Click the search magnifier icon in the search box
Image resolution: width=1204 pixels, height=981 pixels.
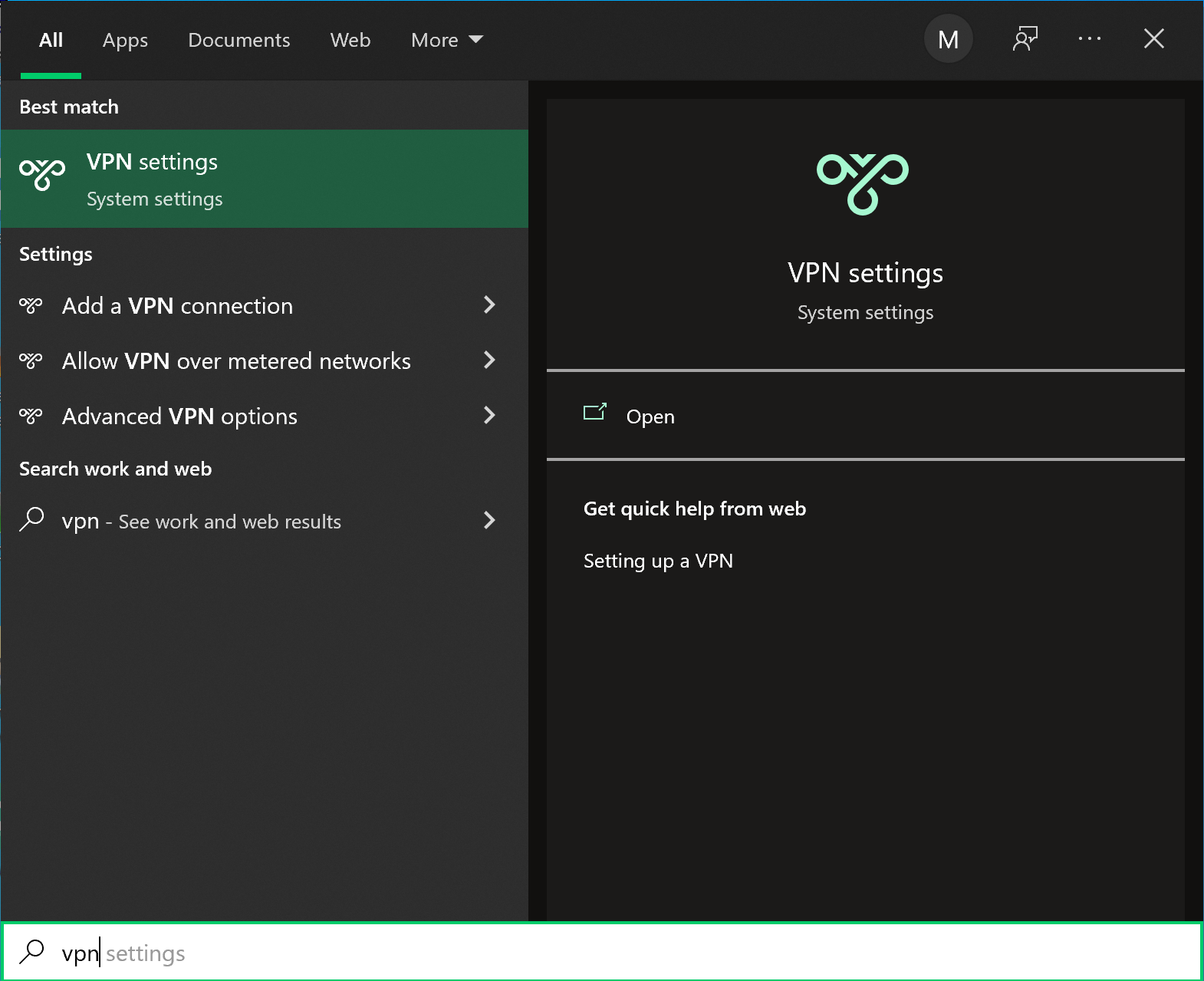click(31, 952)
